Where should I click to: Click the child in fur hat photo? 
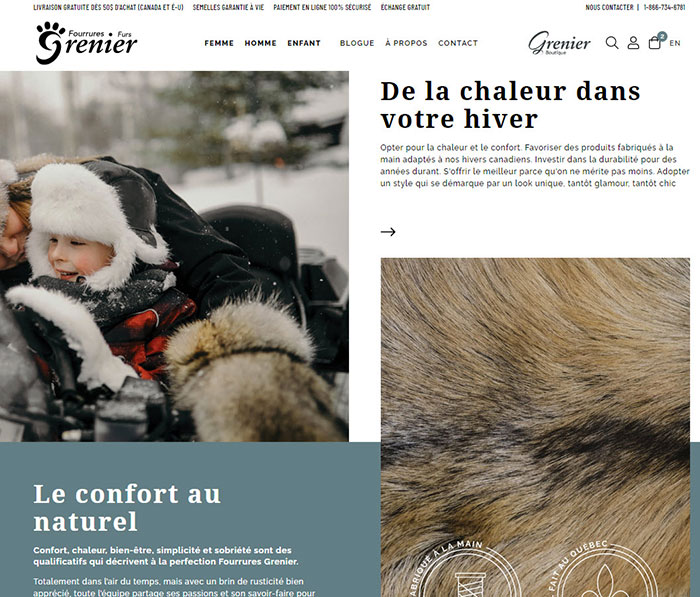pyautogui.click(x=174, y=256)
